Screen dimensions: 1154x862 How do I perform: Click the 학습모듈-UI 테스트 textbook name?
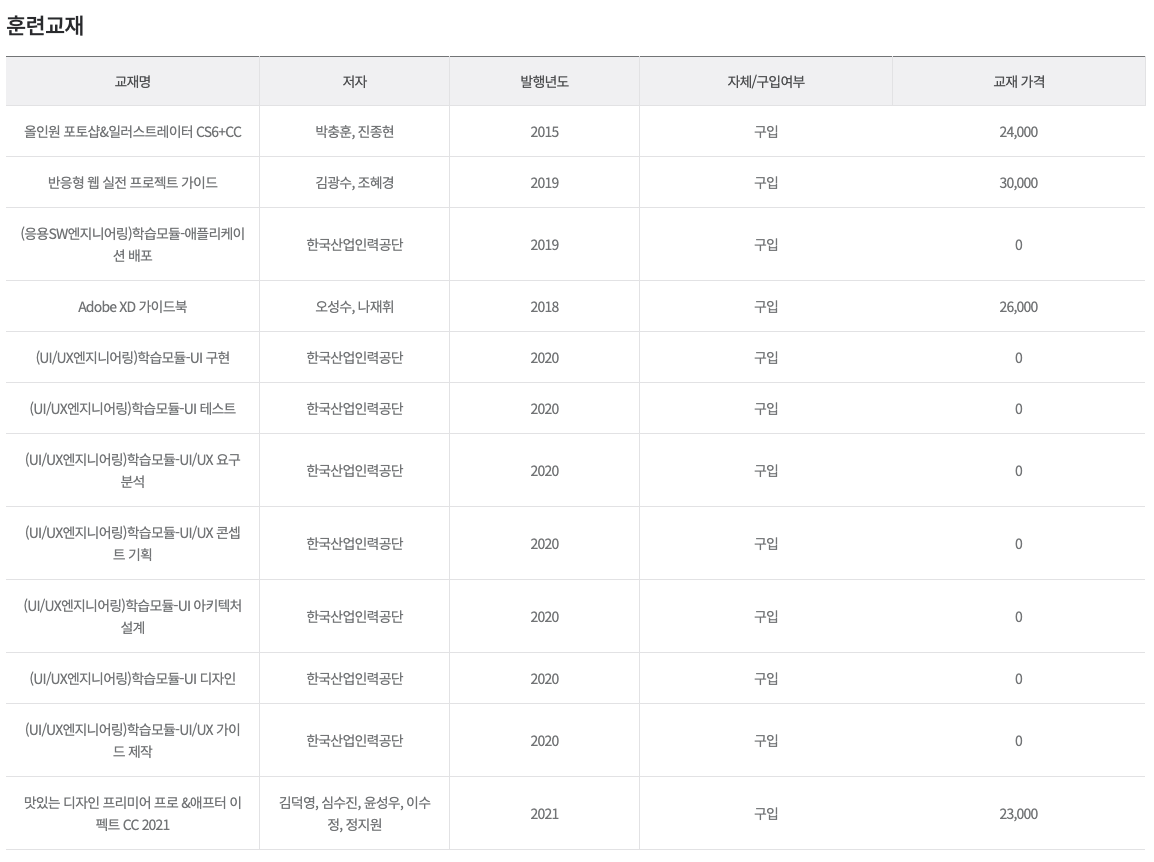132,409
